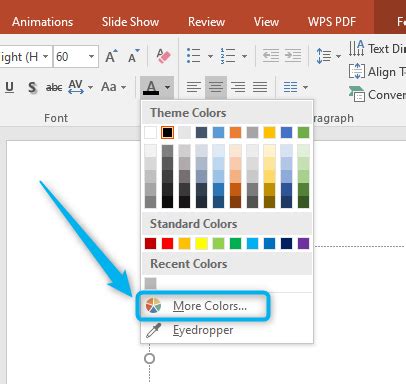Screen dimensions: 406x384
Task: Expand the numbering dropdown arrow
Action: (x=244, y=56)
